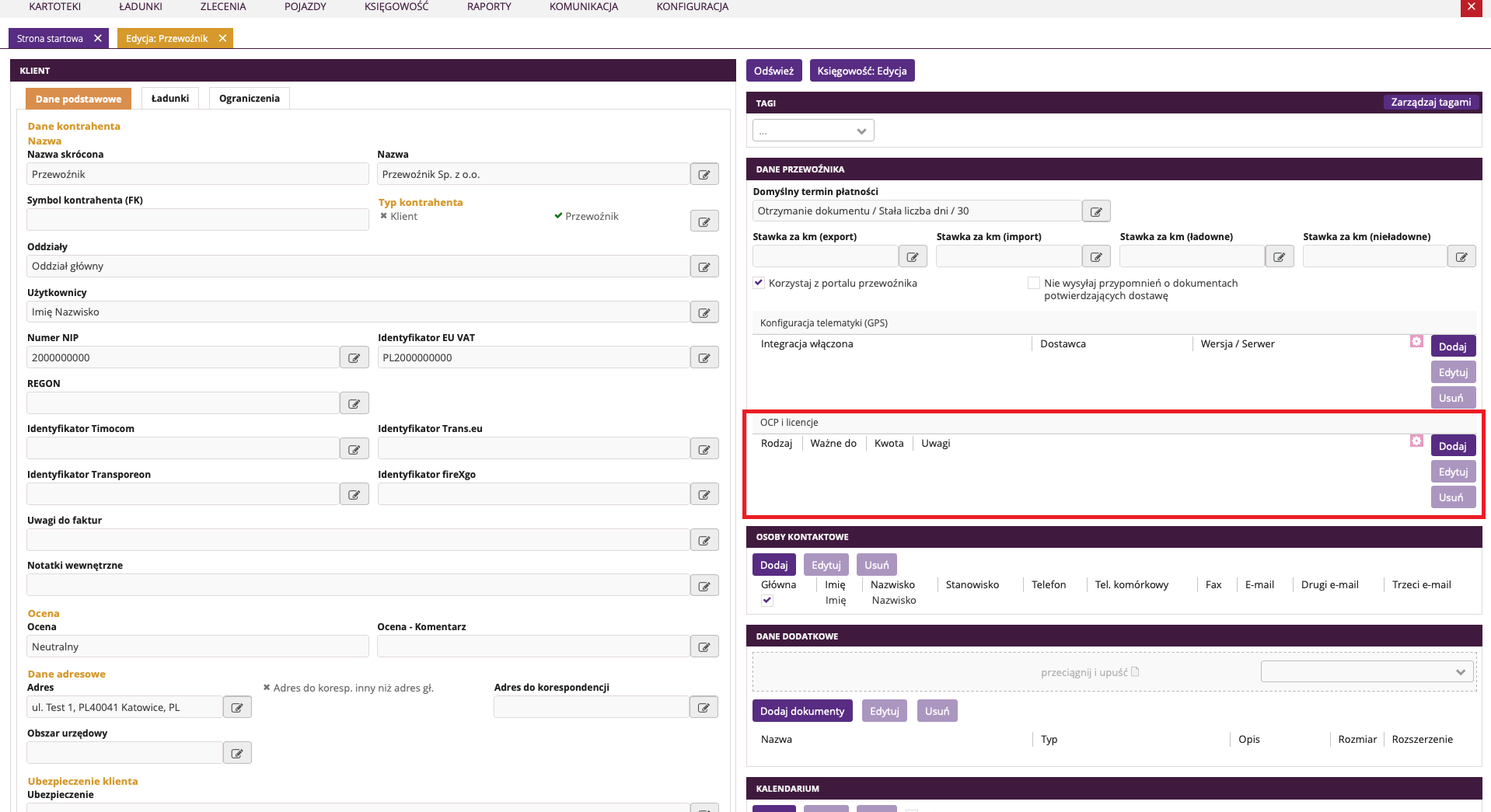
Task: Click settings gear in OCP i licencje table
Action: click(1416, 441)
